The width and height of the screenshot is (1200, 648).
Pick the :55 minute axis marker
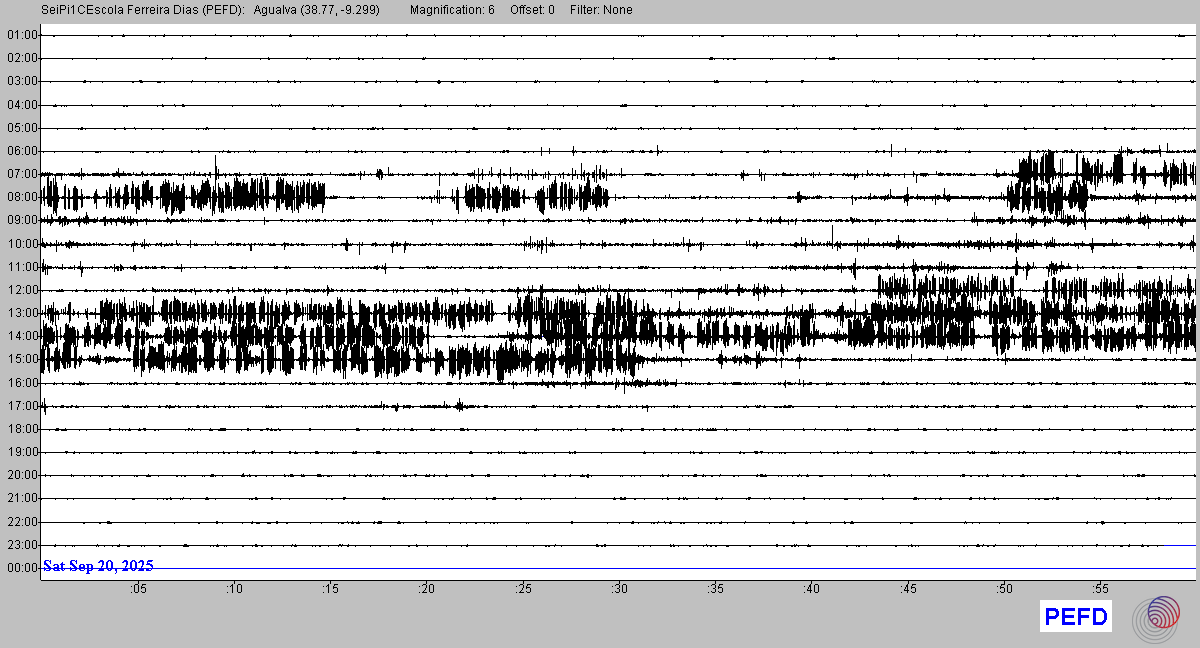click(x=1100, y=589)
